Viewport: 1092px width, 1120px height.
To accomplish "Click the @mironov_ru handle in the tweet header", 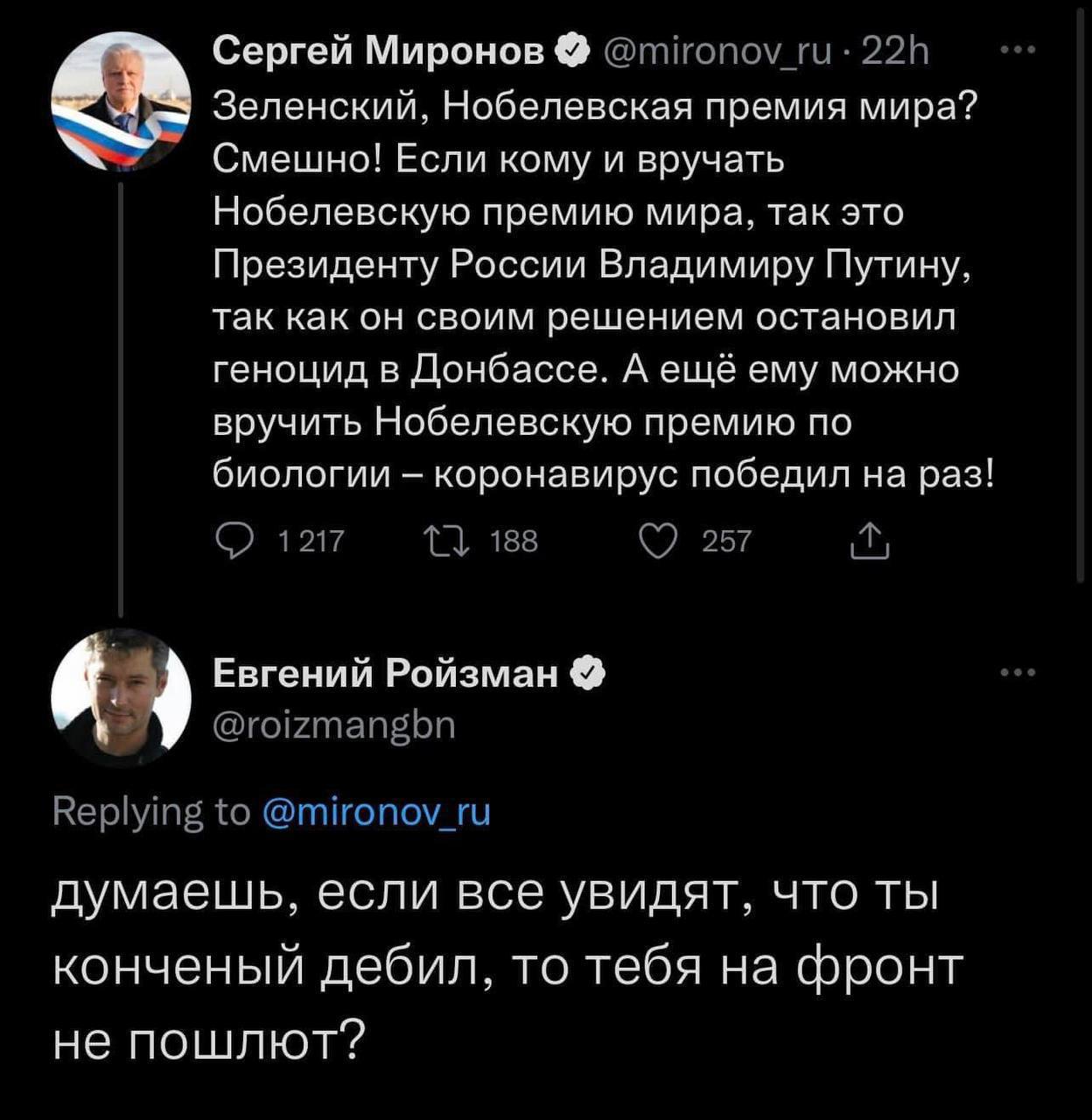I will coord(714,53).
